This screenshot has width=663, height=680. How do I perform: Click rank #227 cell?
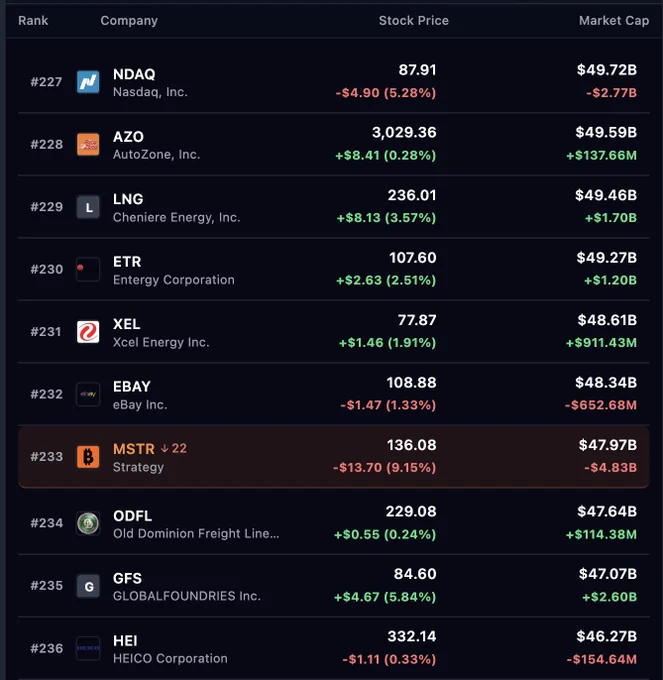click(x=46, y=82)
